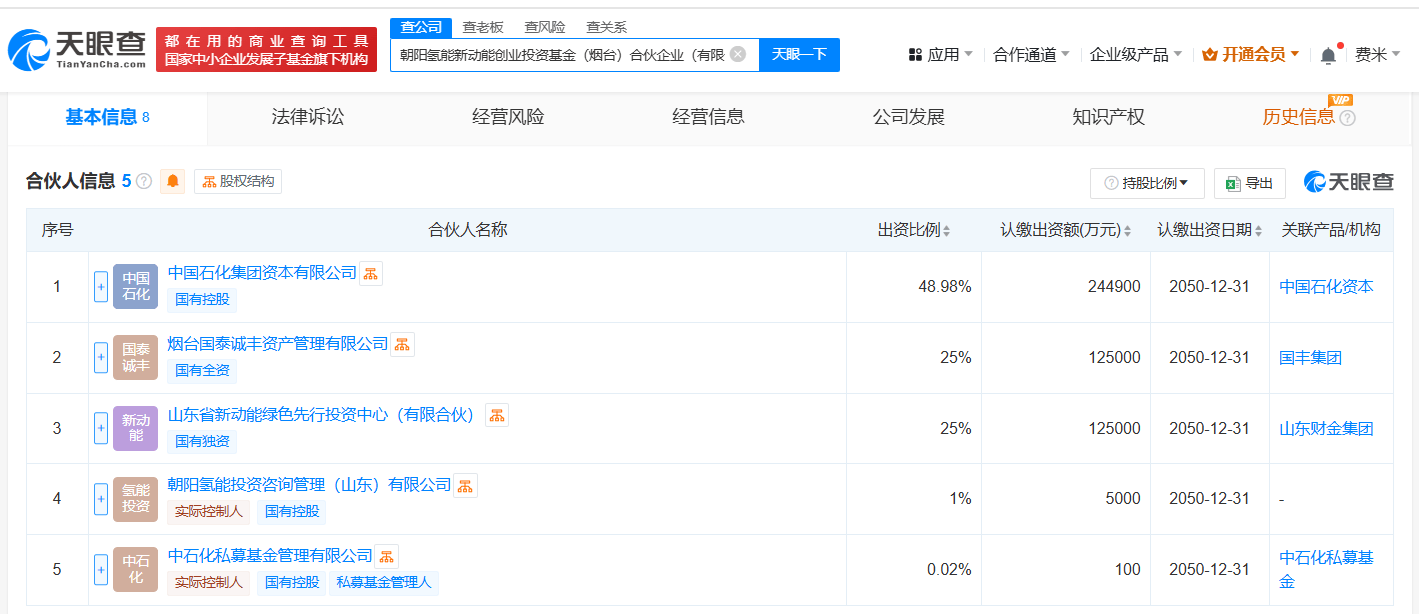Switch to the 公司发展 tab

[908, 117]
